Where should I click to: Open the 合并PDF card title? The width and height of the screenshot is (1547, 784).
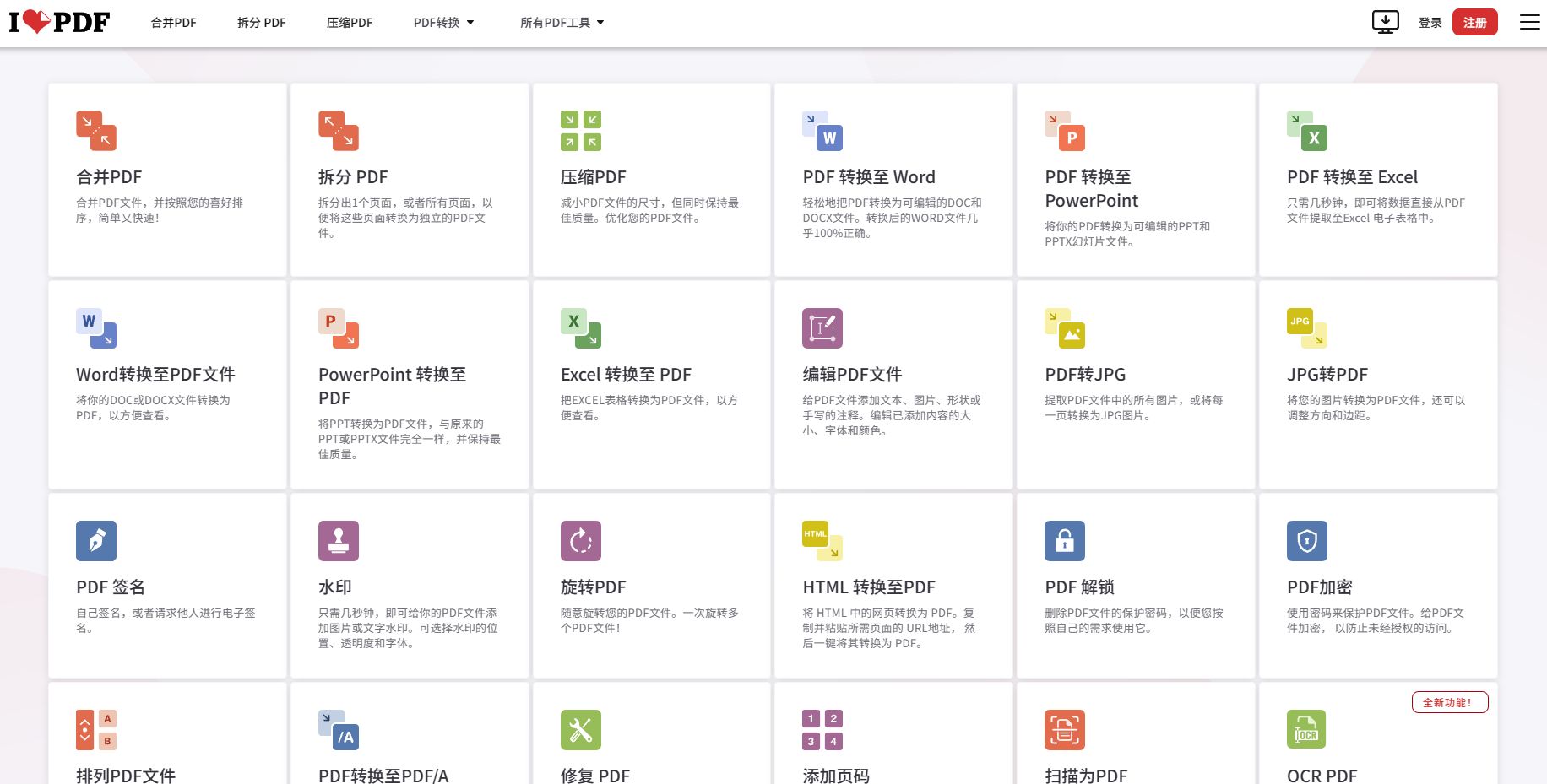click(109, 177)
